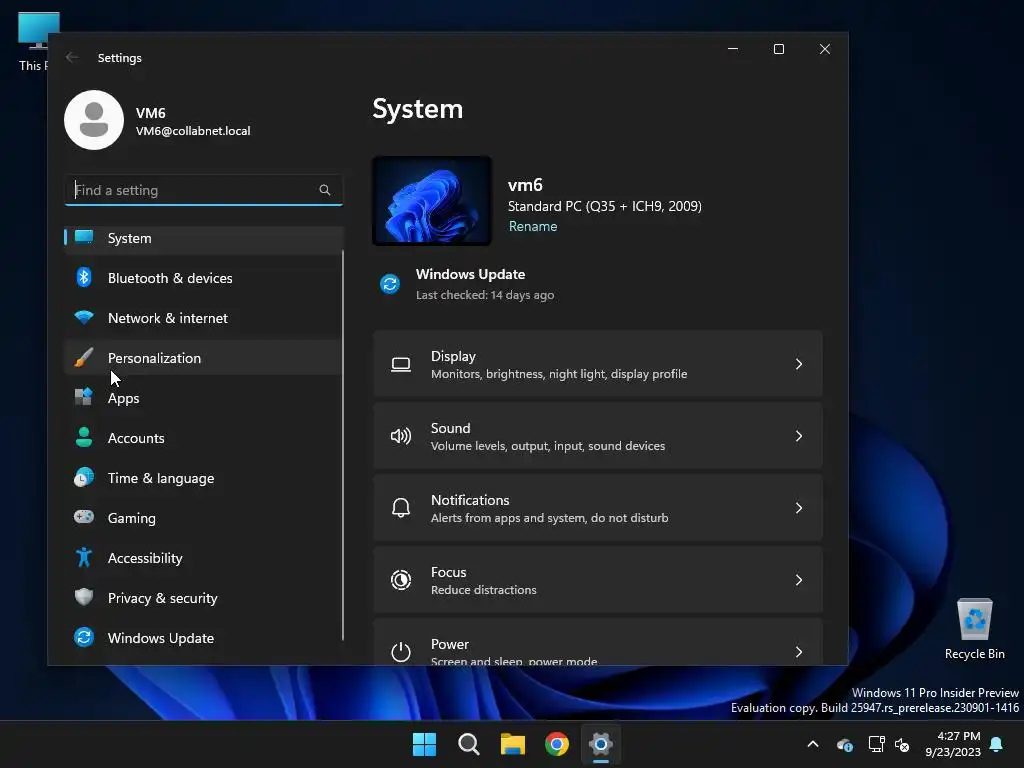Open Windows Update in sidebar
The image size is (1024, 768).
click(x=204, y=638)
